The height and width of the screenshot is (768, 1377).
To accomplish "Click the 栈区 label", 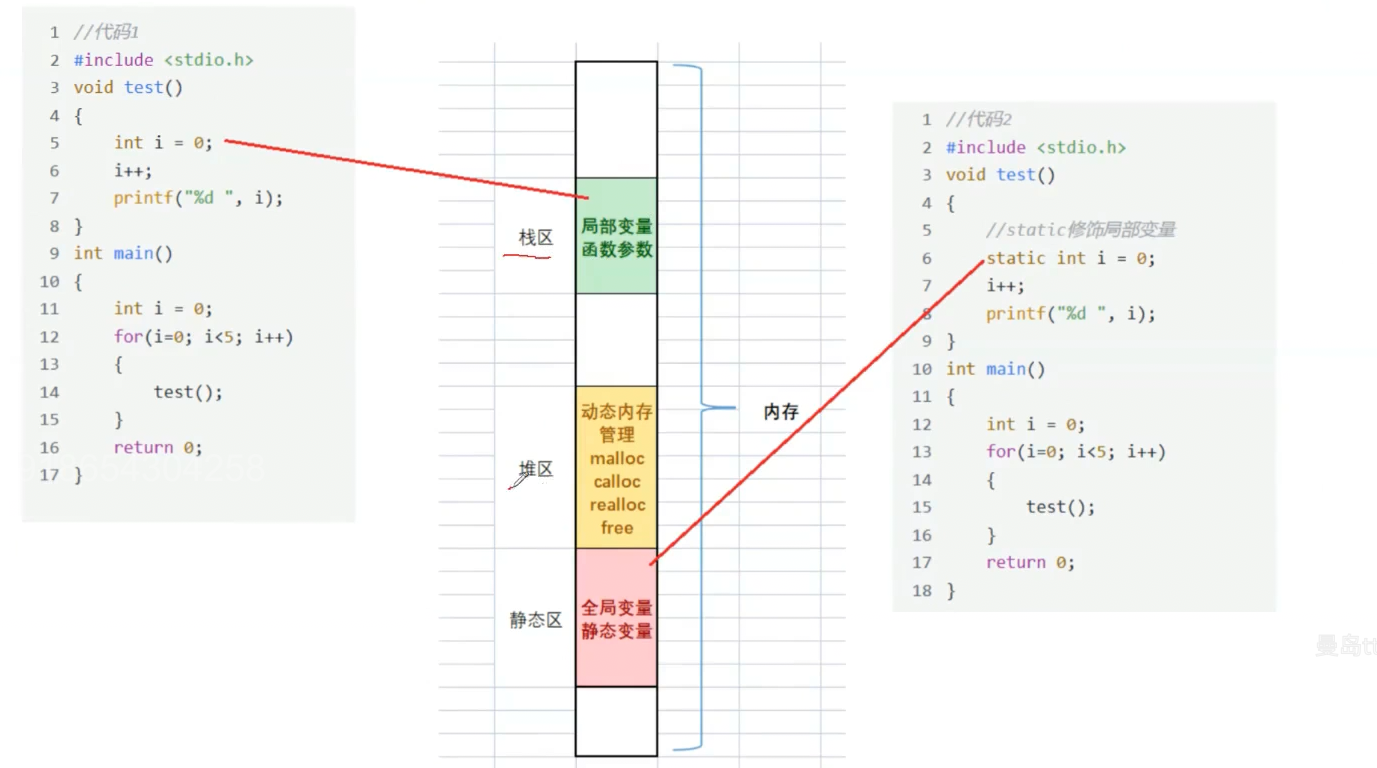I will [x=536, y=237].
